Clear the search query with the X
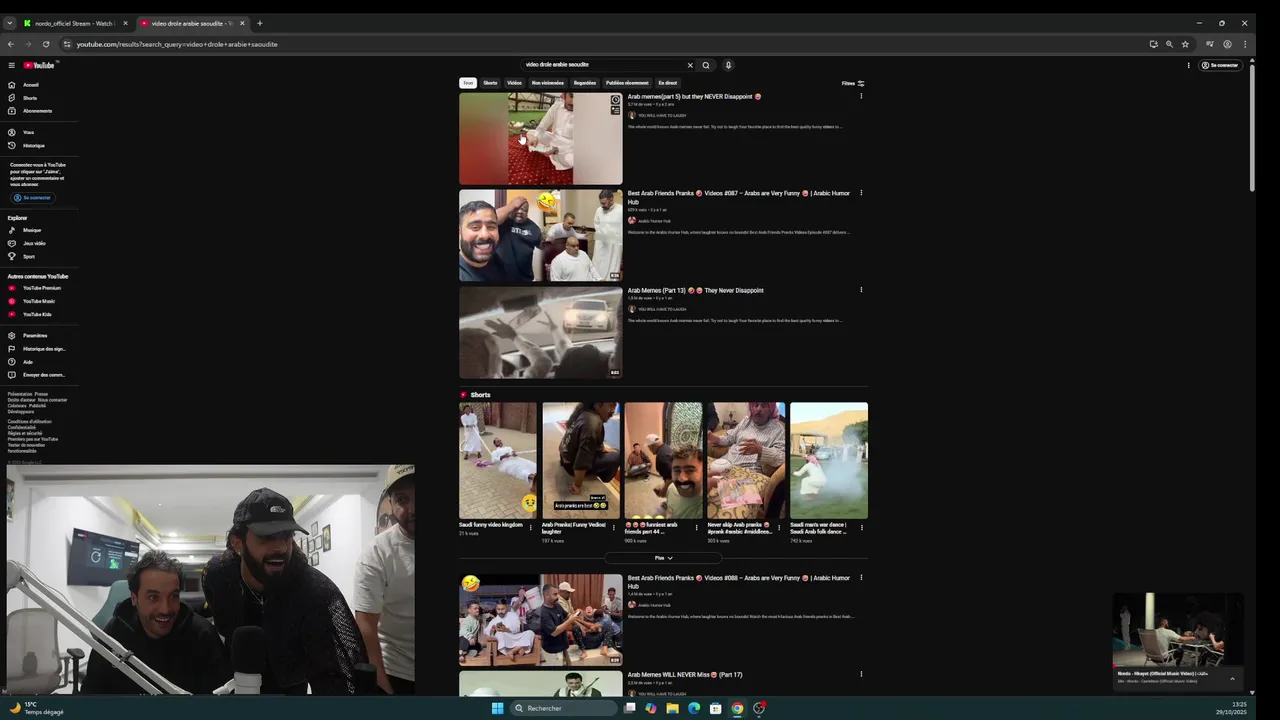The width and height of the screenshot is (1280, 720). (689, 65)
